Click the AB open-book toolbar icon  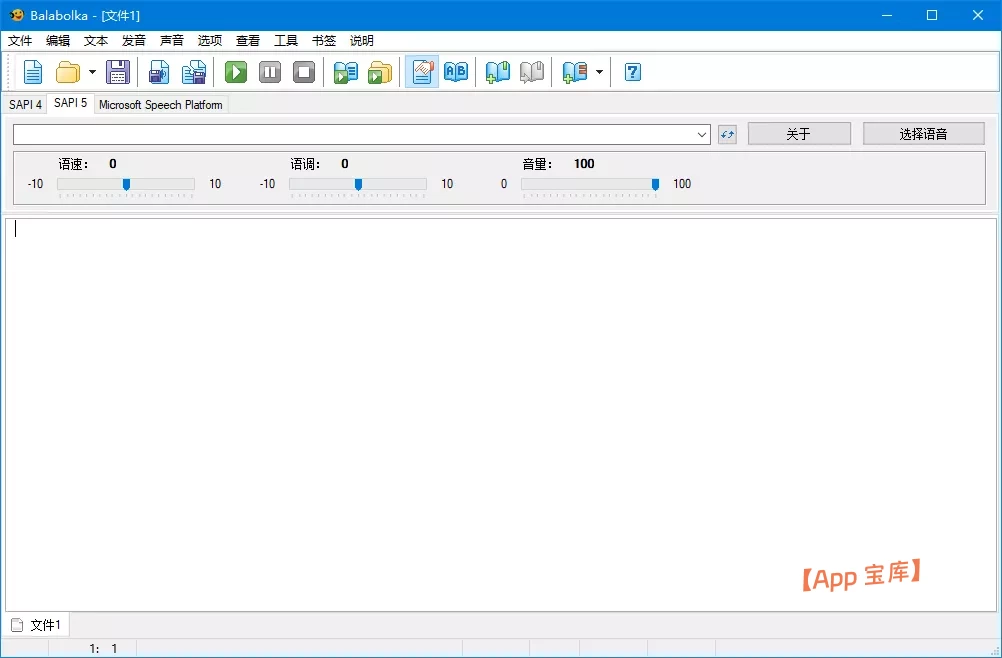[x=456, y=72]
